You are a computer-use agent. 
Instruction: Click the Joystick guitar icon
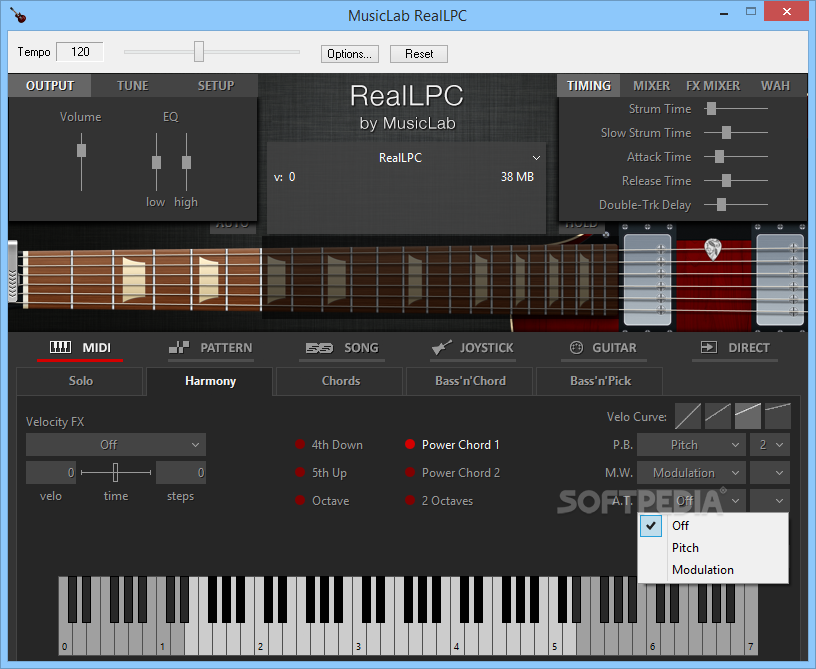click(441, 348)
